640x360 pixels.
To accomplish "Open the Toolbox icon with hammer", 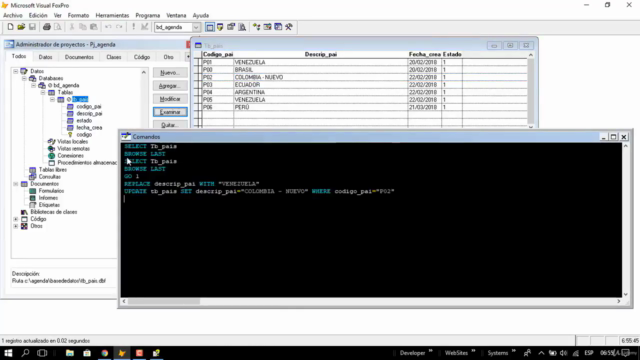I will click(289, 27).
